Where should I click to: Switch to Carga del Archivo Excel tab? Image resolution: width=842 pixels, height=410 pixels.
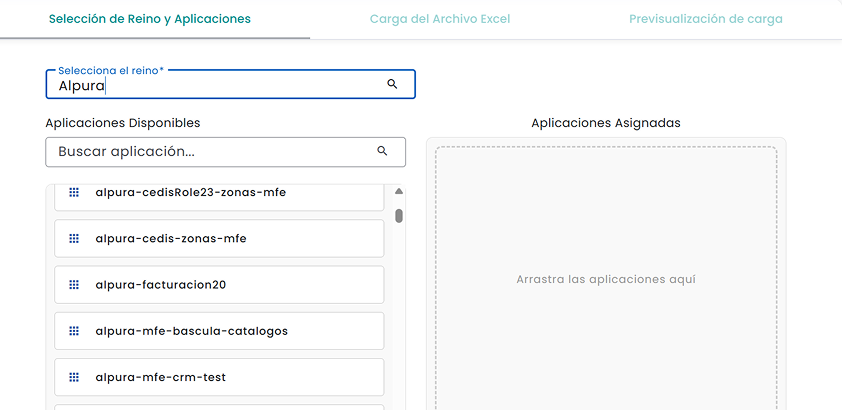point(440,19)
